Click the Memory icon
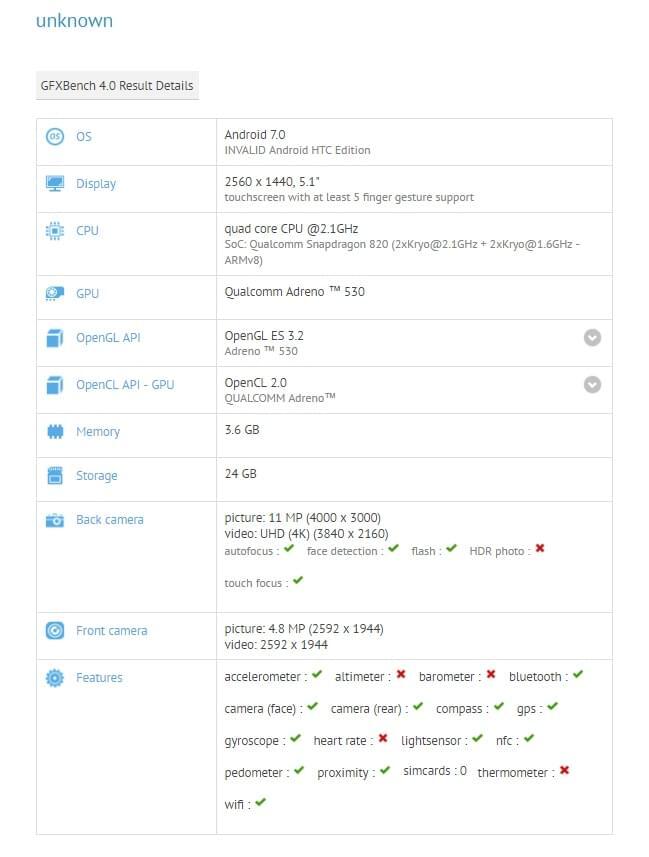Screen dimensions: 649x857 click(x=55, y=432)
